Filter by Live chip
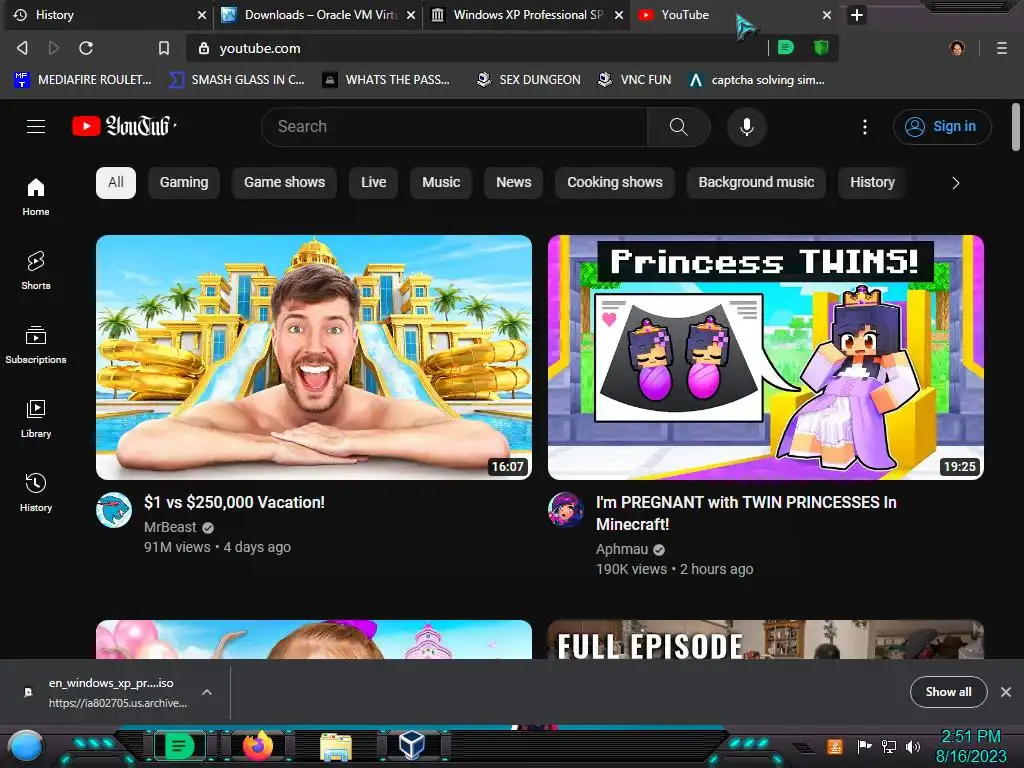 click(x=374, y=183)
